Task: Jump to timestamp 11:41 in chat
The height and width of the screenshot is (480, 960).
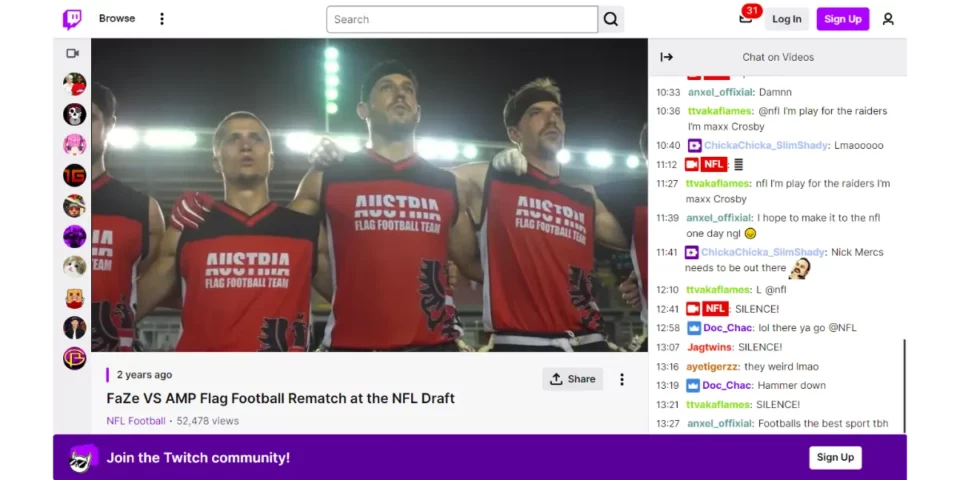Action: (x=667, y=252)
